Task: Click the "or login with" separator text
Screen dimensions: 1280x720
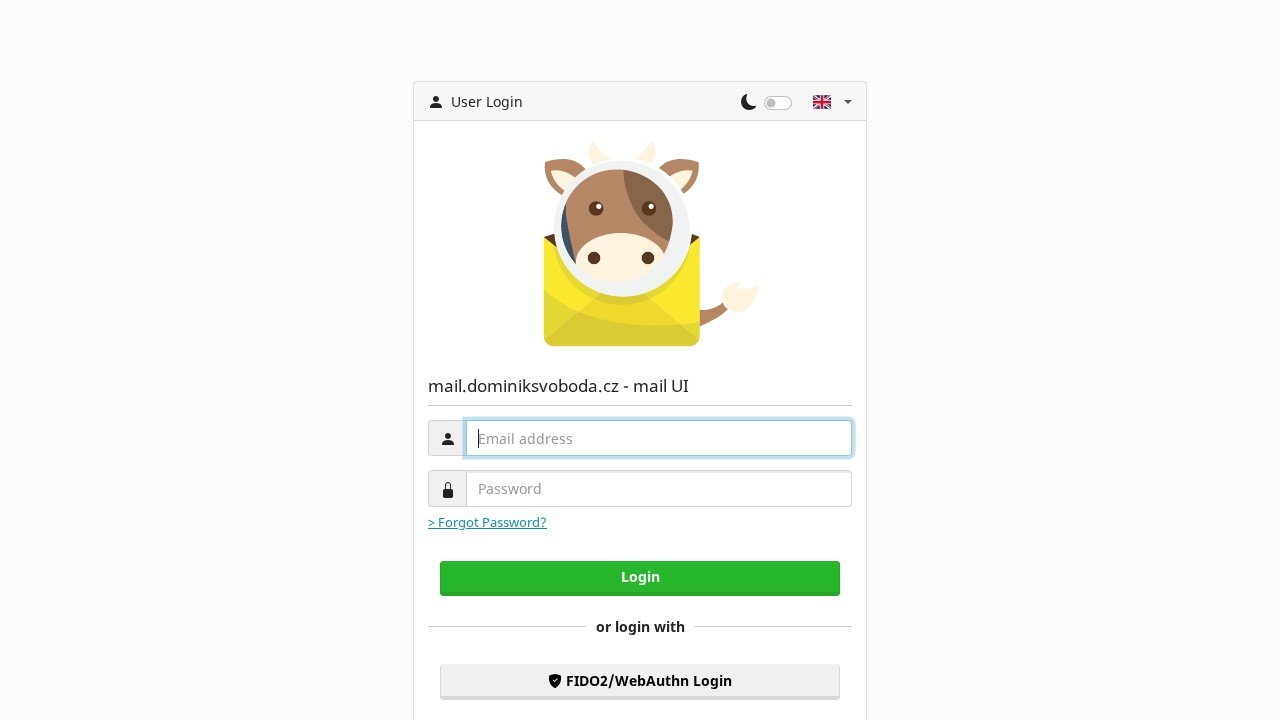Action: coord(640,627)
